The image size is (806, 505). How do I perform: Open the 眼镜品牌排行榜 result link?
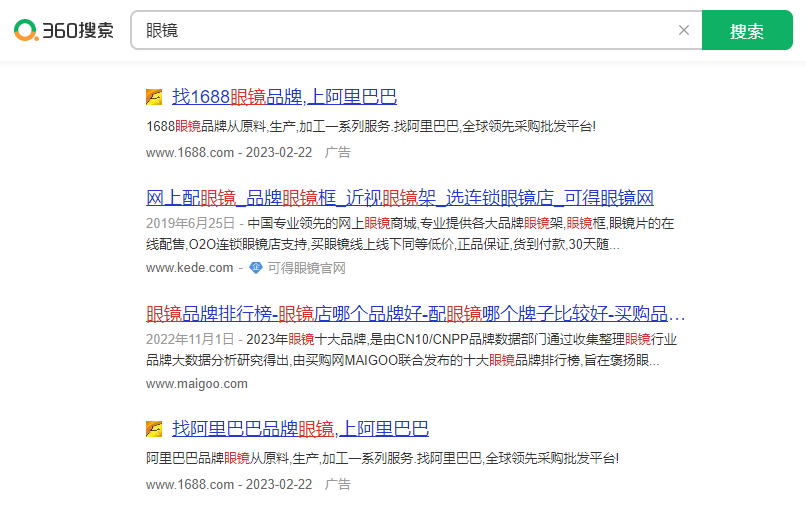[x=415, y=314]
